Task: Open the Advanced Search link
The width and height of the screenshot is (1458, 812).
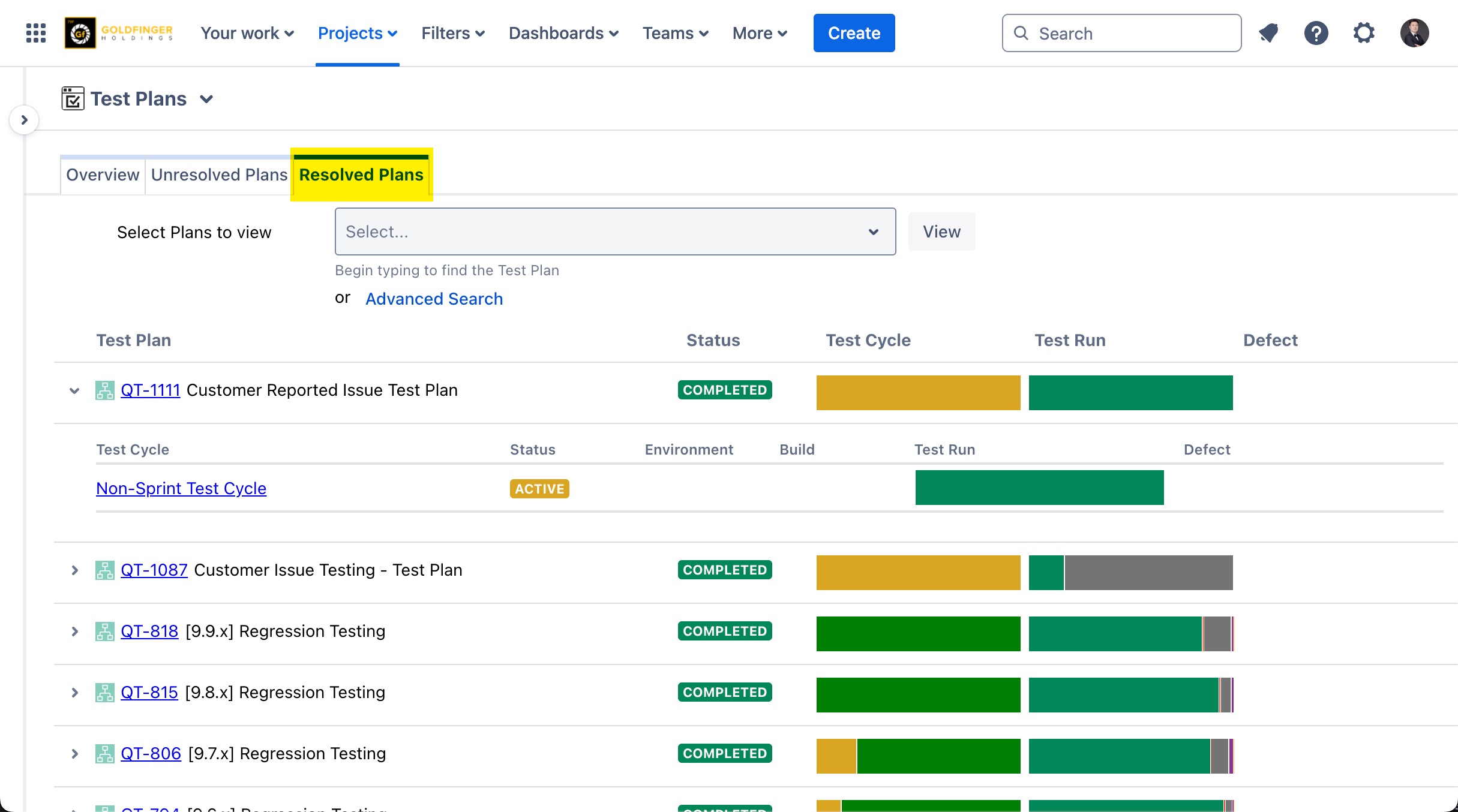Action: coord(434,299)
